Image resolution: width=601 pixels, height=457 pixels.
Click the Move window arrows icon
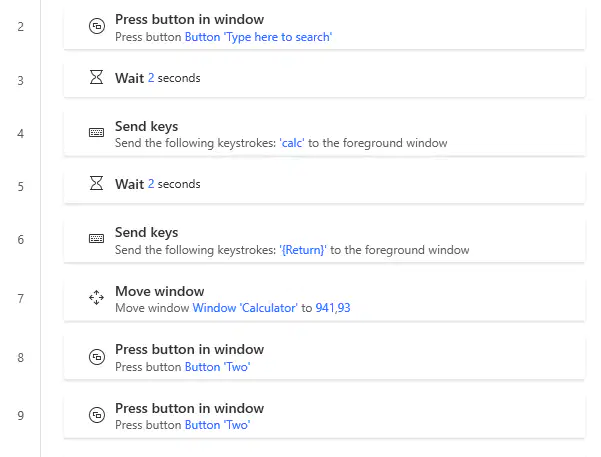point(96,298)
